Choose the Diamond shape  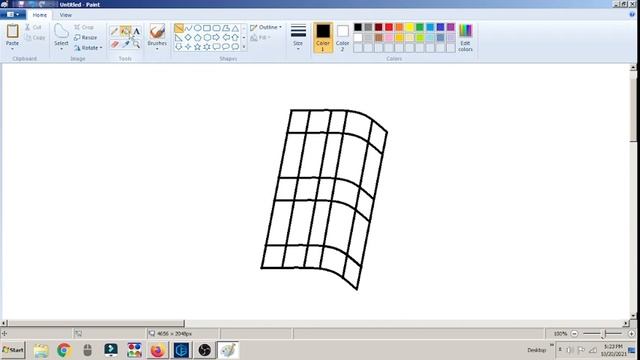(188, 38)
